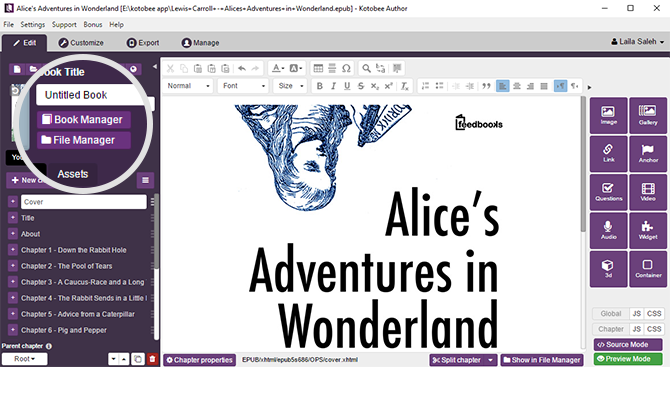Enable left text alignment
This screenshot has width=670, height=410.
pyautogui.click(x=502, y=86)
